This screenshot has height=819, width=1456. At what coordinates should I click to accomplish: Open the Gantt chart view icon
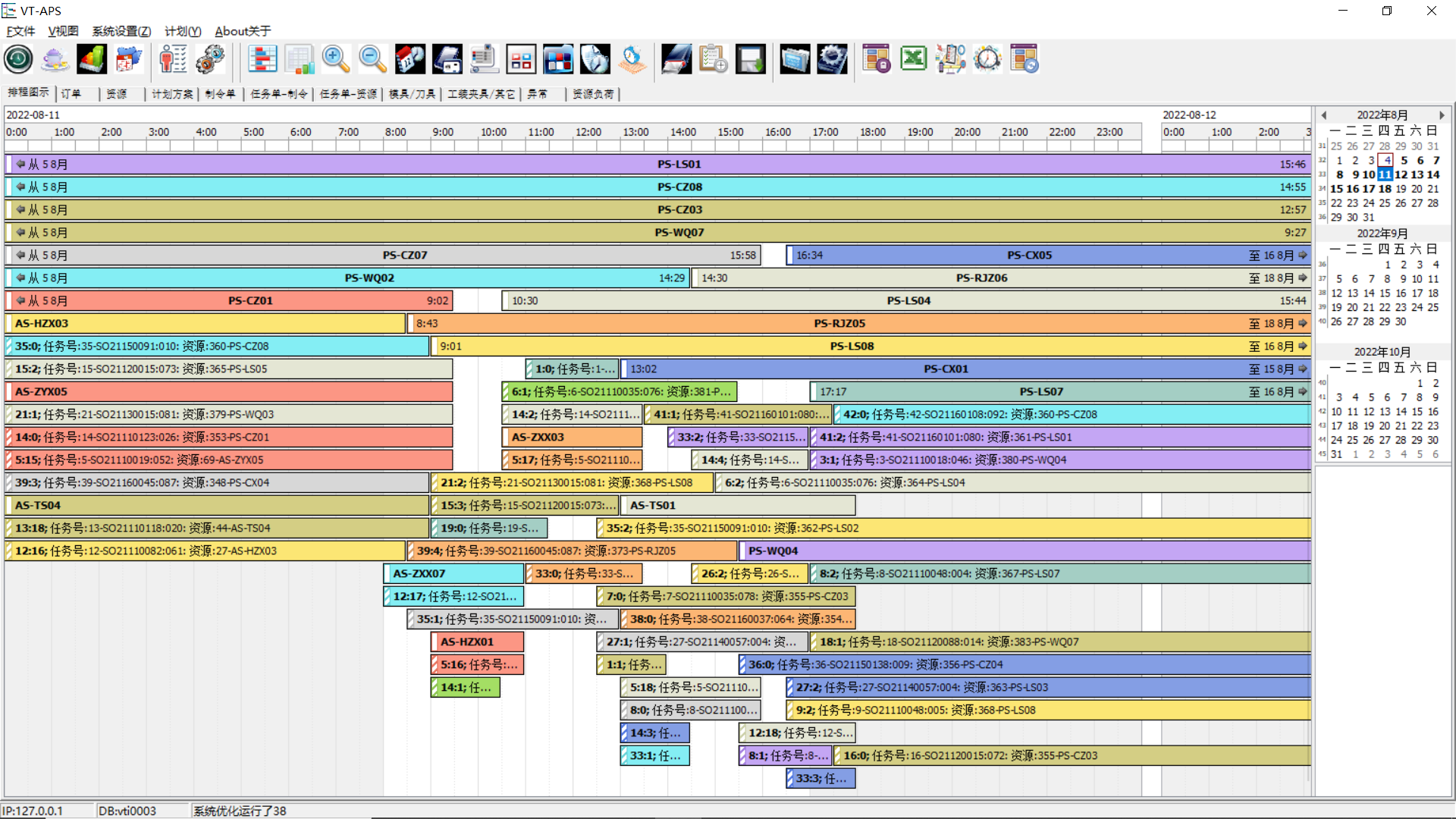coord(262,59)
